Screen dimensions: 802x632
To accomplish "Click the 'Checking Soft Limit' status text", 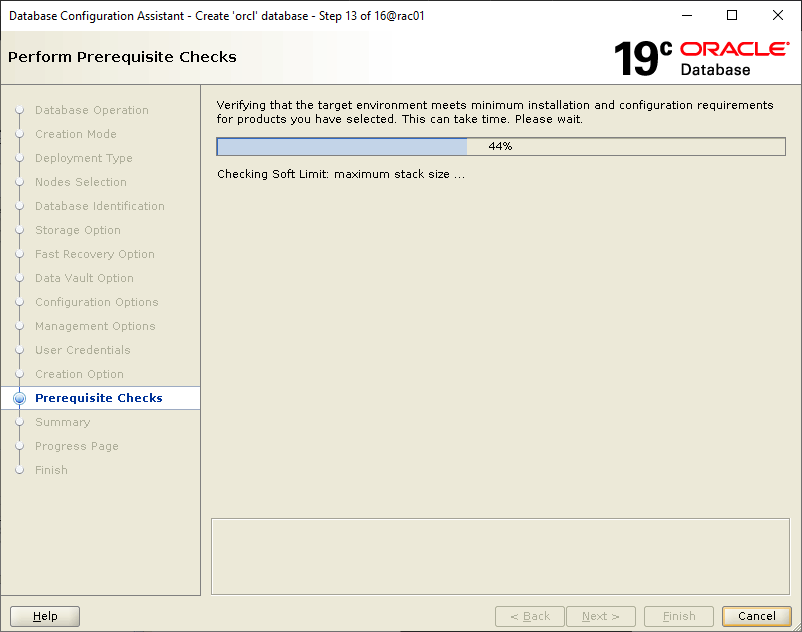I will tap(341, 174).
